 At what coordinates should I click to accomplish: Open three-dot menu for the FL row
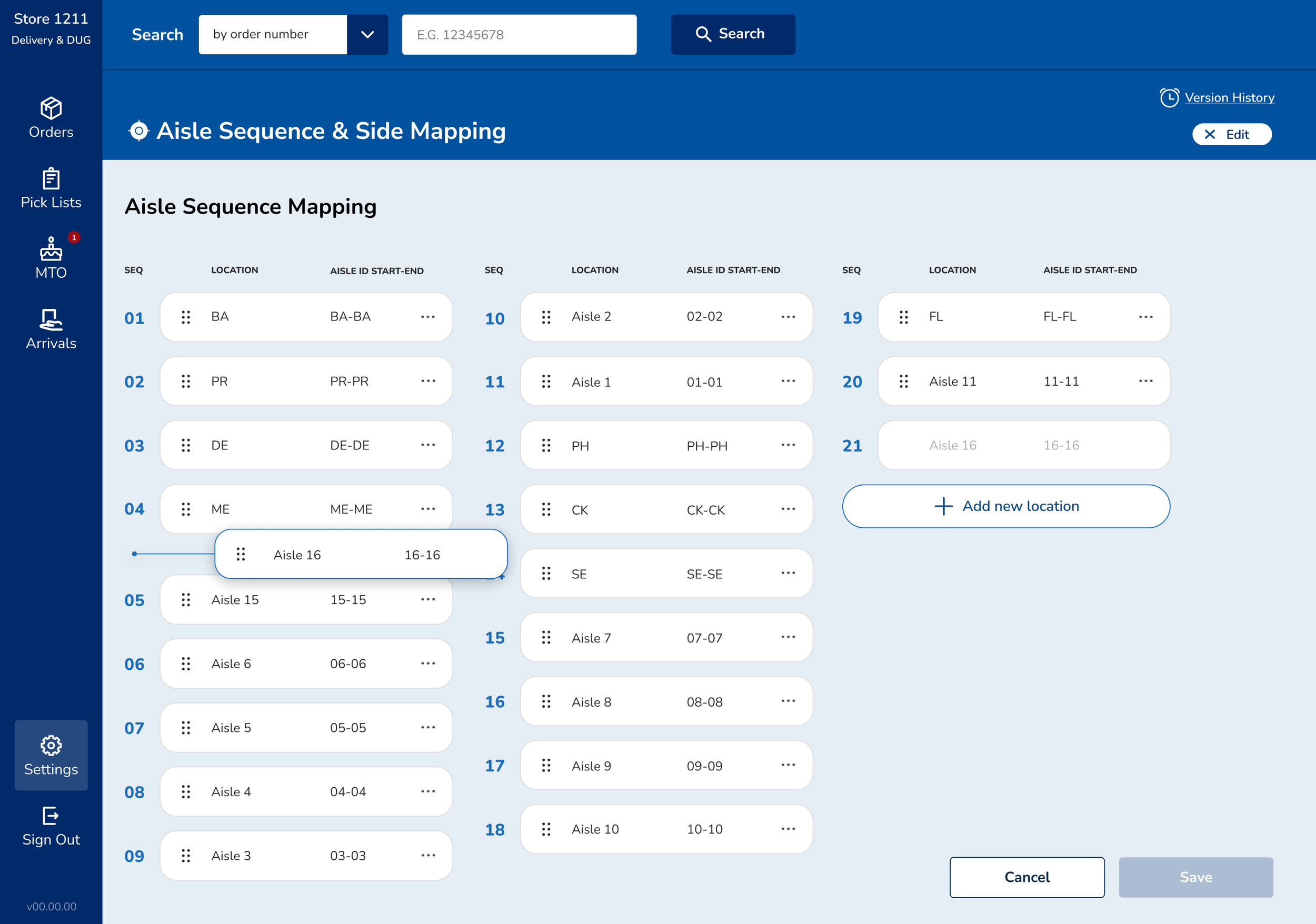1145,317
